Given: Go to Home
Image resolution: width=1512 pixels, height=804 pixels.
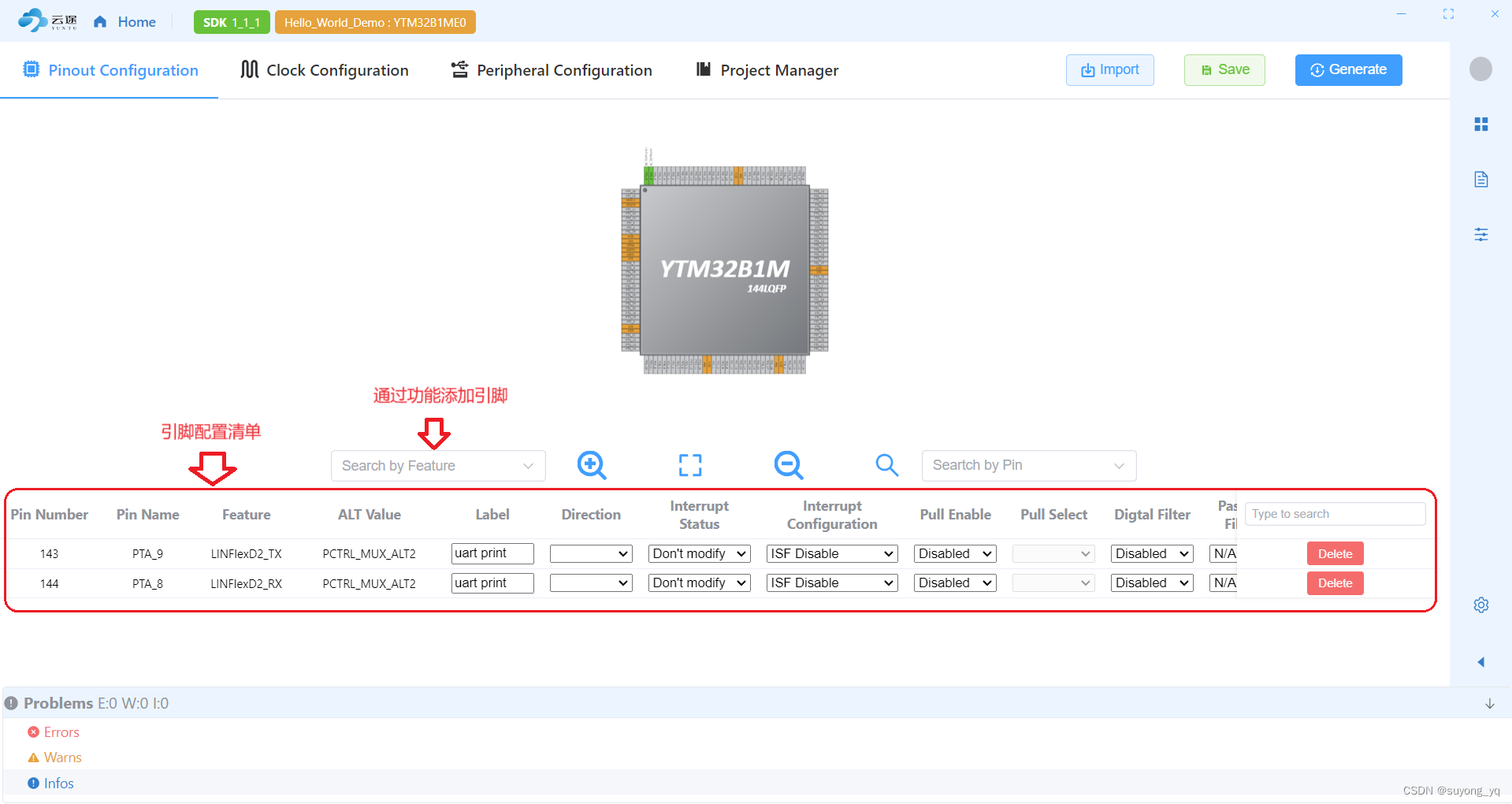Looking at the screenshot, I should pos(125,22).
